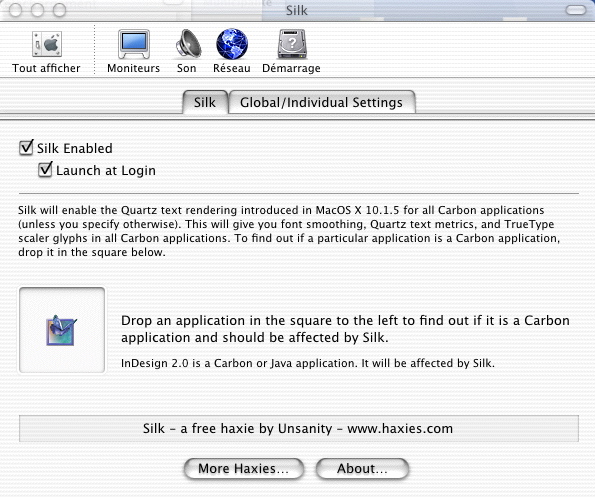
Task: Open the Tout afficher preferences icon
Action: click(47, 44)
